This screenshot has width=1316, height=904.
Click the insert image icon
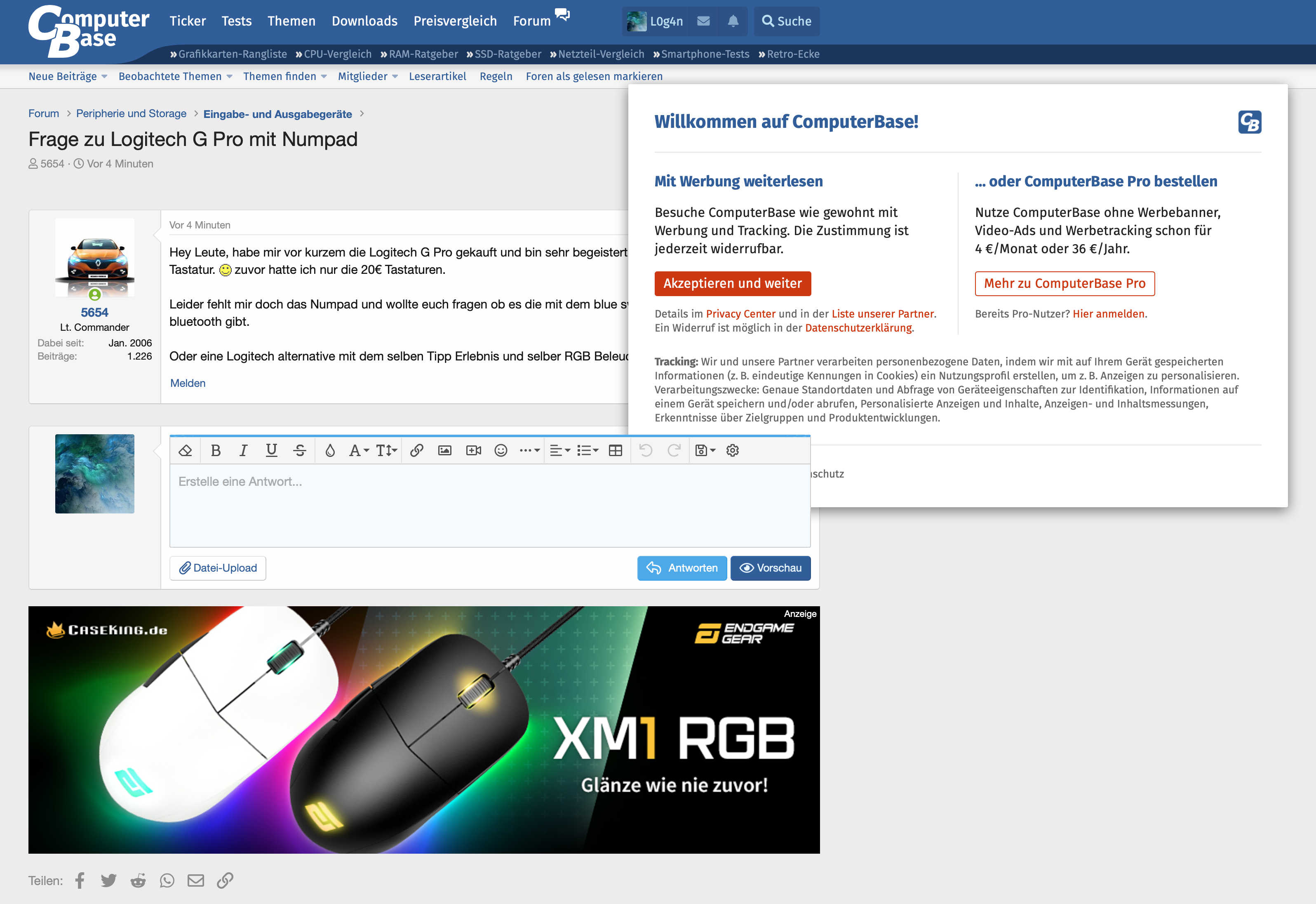point(444,450)
